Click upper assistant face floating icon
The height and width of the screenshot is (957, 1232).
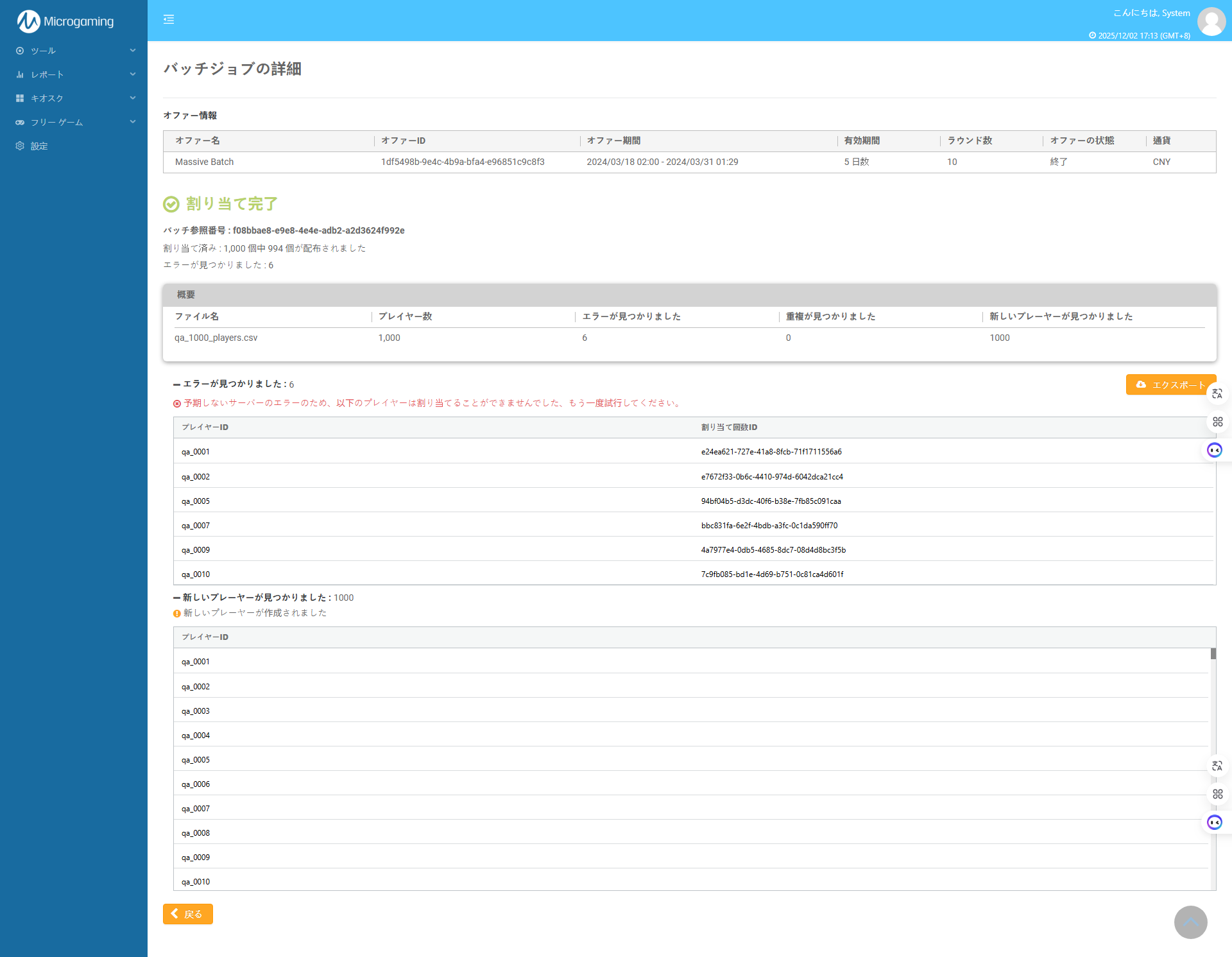click(1215, 450)
